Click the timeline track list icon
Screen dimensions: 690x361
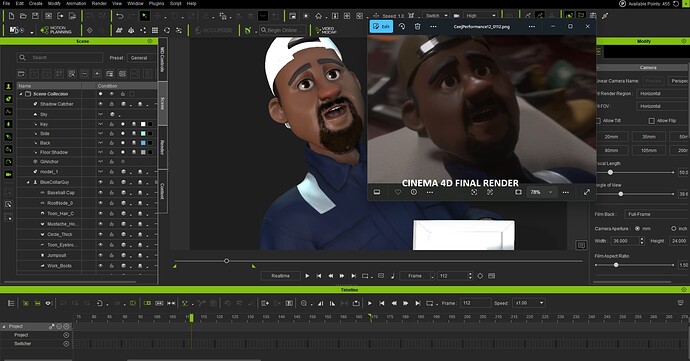(x=11, y=303)
